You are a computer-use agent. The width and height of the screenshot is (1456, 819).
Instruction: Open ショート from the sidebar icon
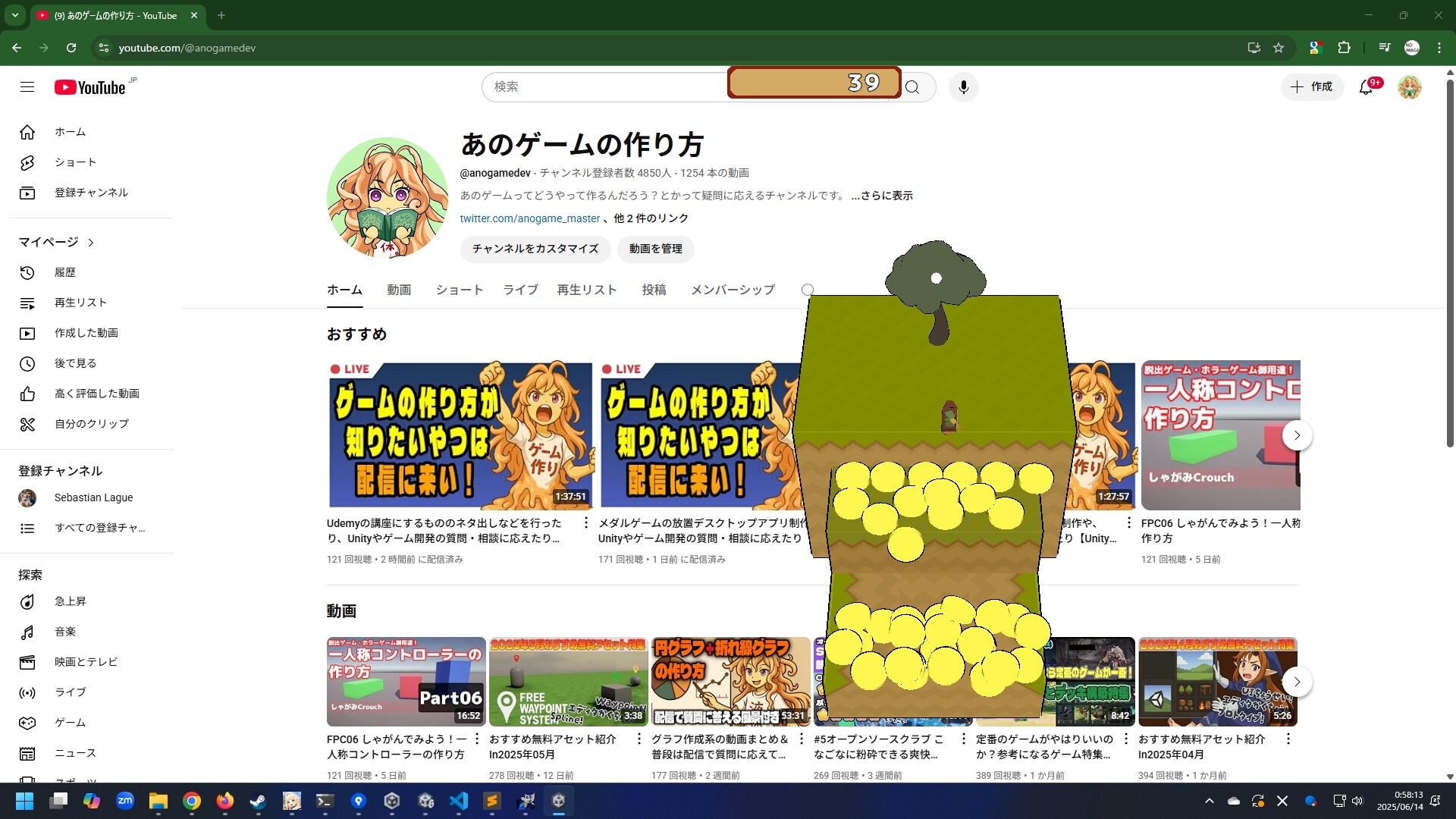pos(27,162)
